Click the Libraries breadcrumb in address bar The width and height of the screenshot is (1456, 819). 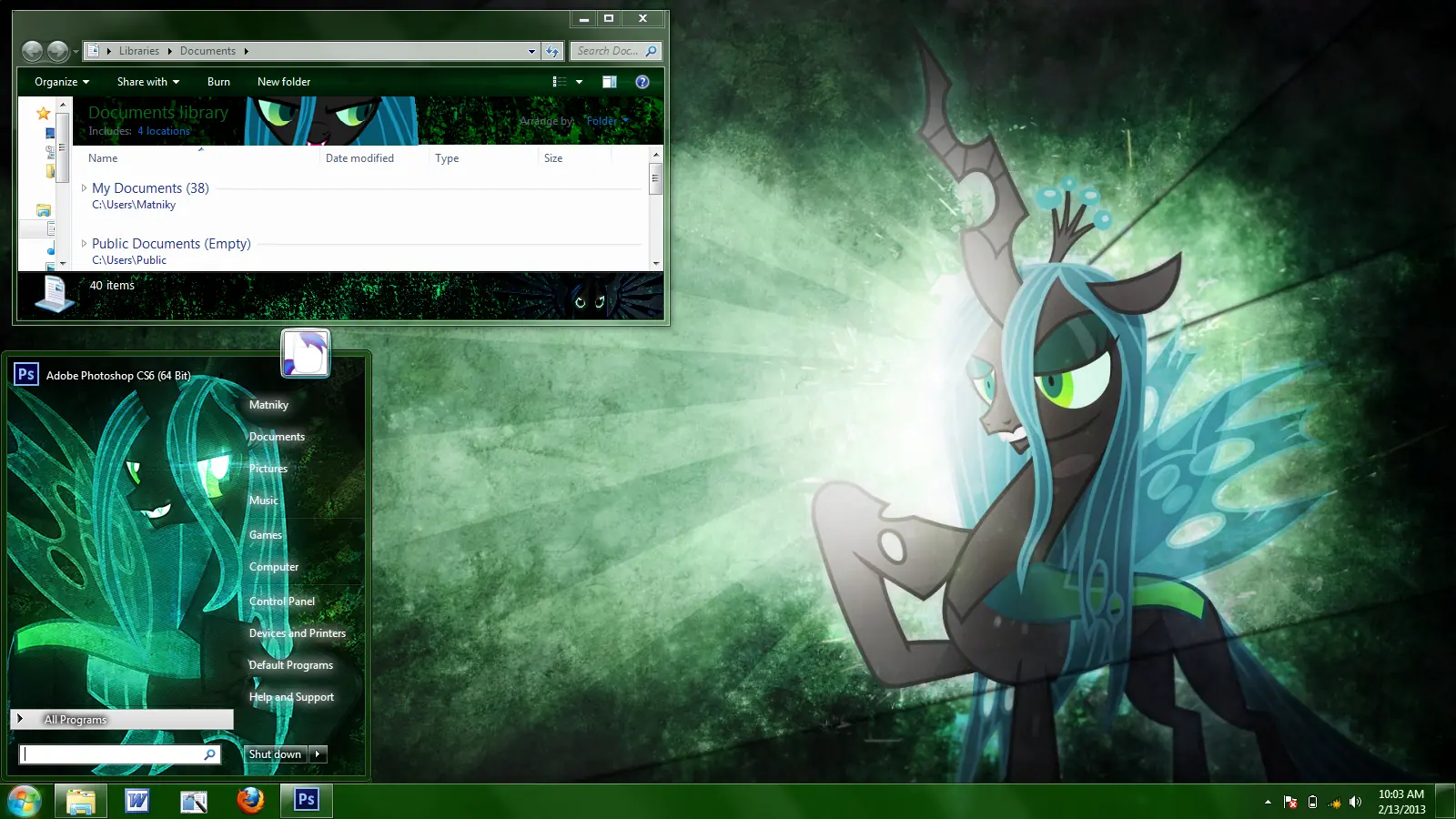tap(138, 51)
